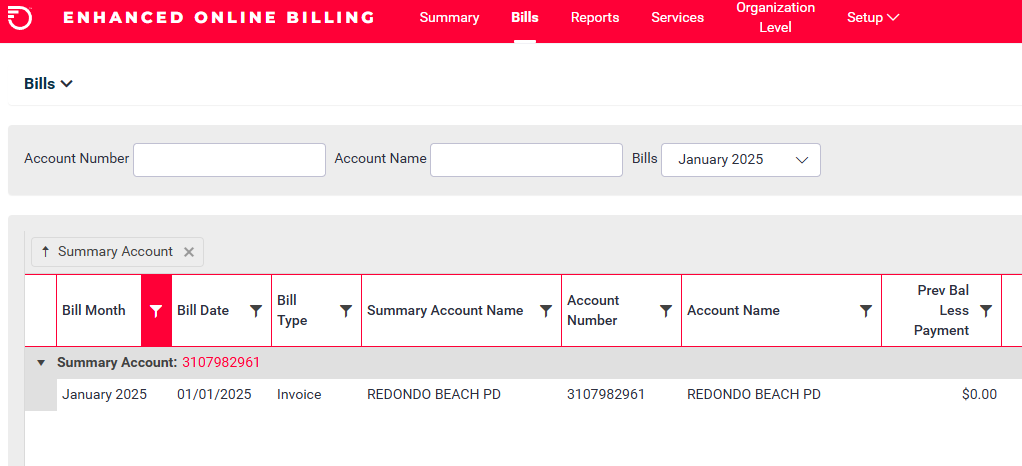The image size is (1022, 466).
Task: Open the Bill Type filter icon
Action: click(346, 311)
